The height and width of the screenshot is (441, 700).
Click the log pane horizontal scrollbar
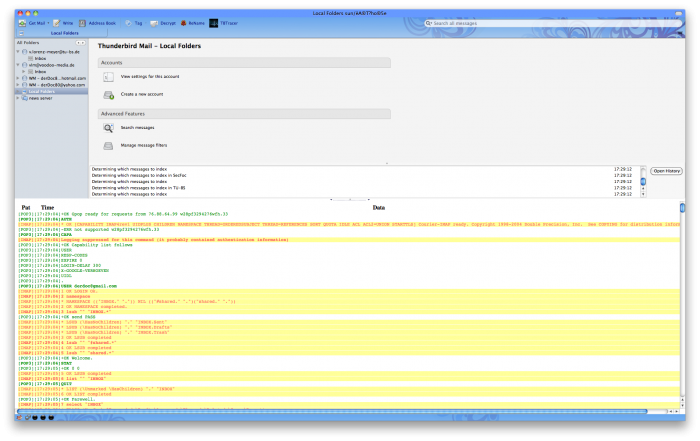coord(332,411)
